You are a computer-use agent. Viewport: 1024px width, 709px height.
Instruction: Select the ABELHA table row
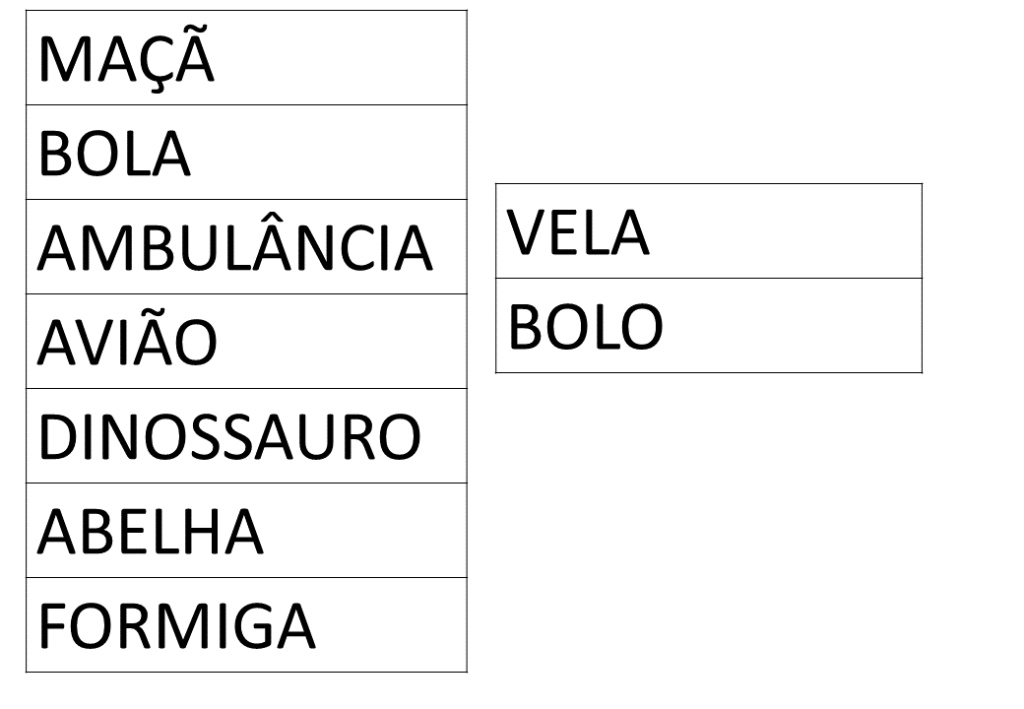pyautogui.click(x=150, y=532)
